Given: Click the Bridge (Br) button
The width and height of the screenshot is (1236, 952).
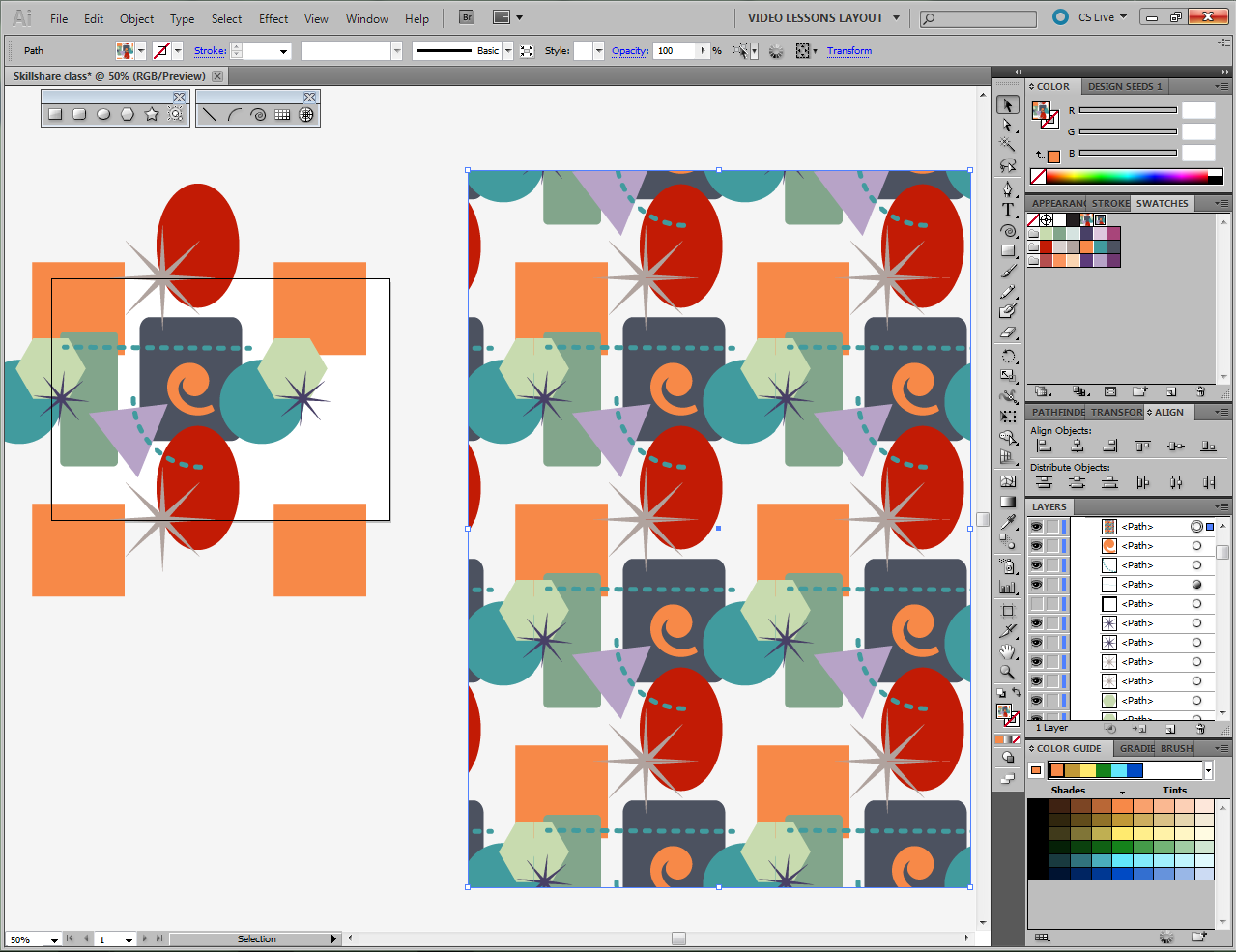Looking at the screenshot, I should [x=467, y=17].
